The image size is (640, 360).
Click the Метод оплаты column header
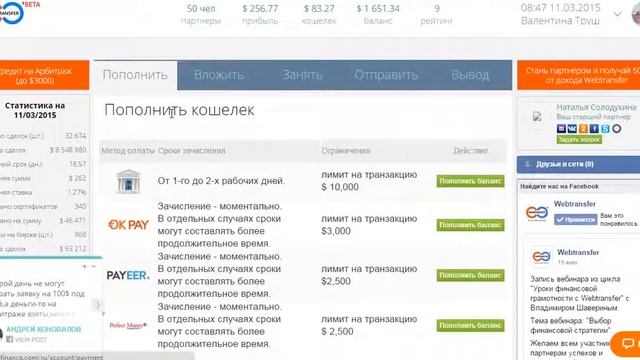tap(128, 151)
